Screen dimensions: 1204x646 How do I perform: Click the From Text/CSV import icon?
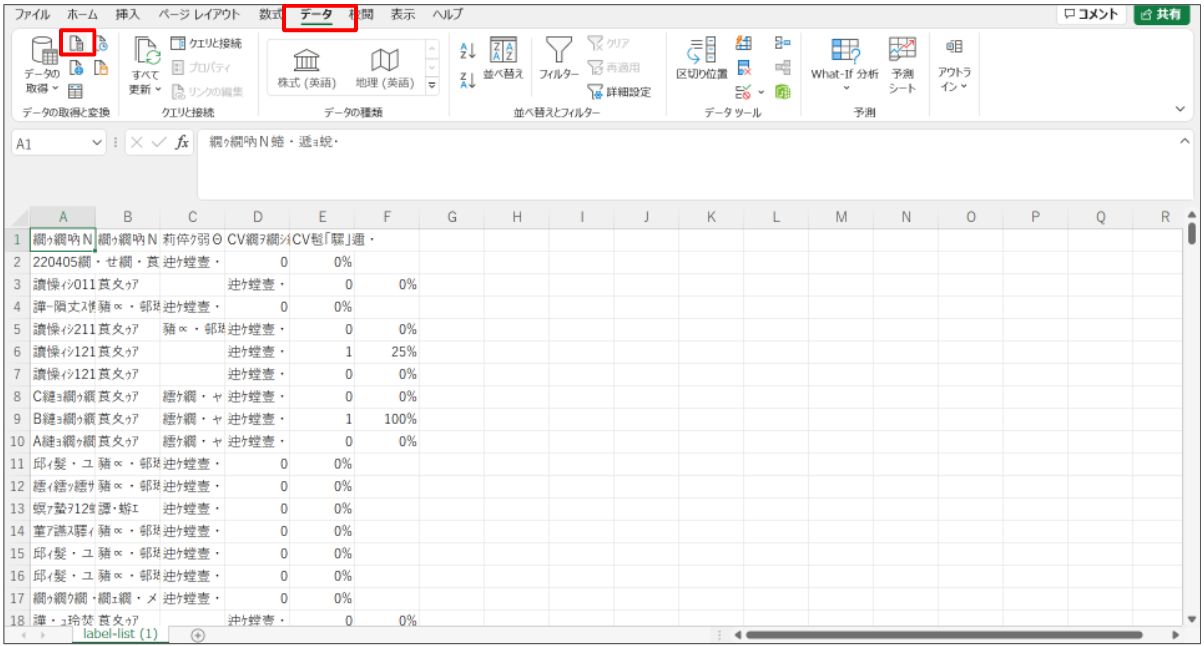pos(76,42)
